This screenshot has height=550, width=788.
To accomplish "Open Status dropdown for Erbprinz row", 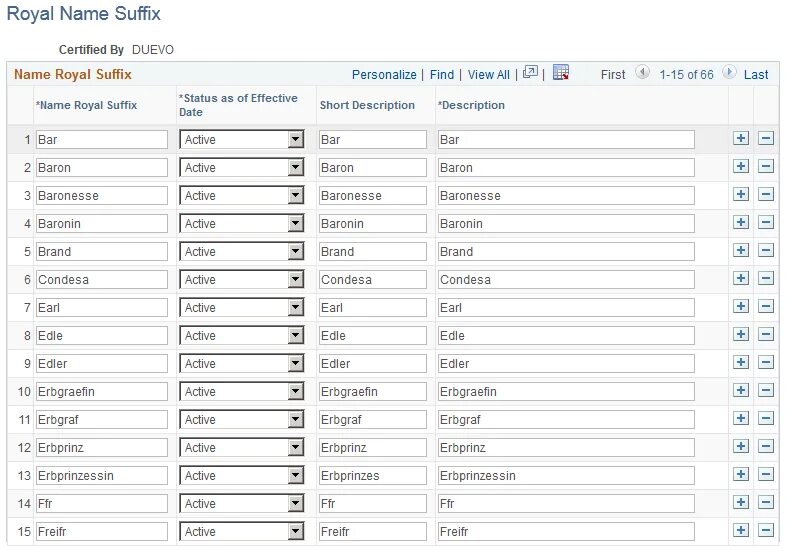I will pos(295,448).
